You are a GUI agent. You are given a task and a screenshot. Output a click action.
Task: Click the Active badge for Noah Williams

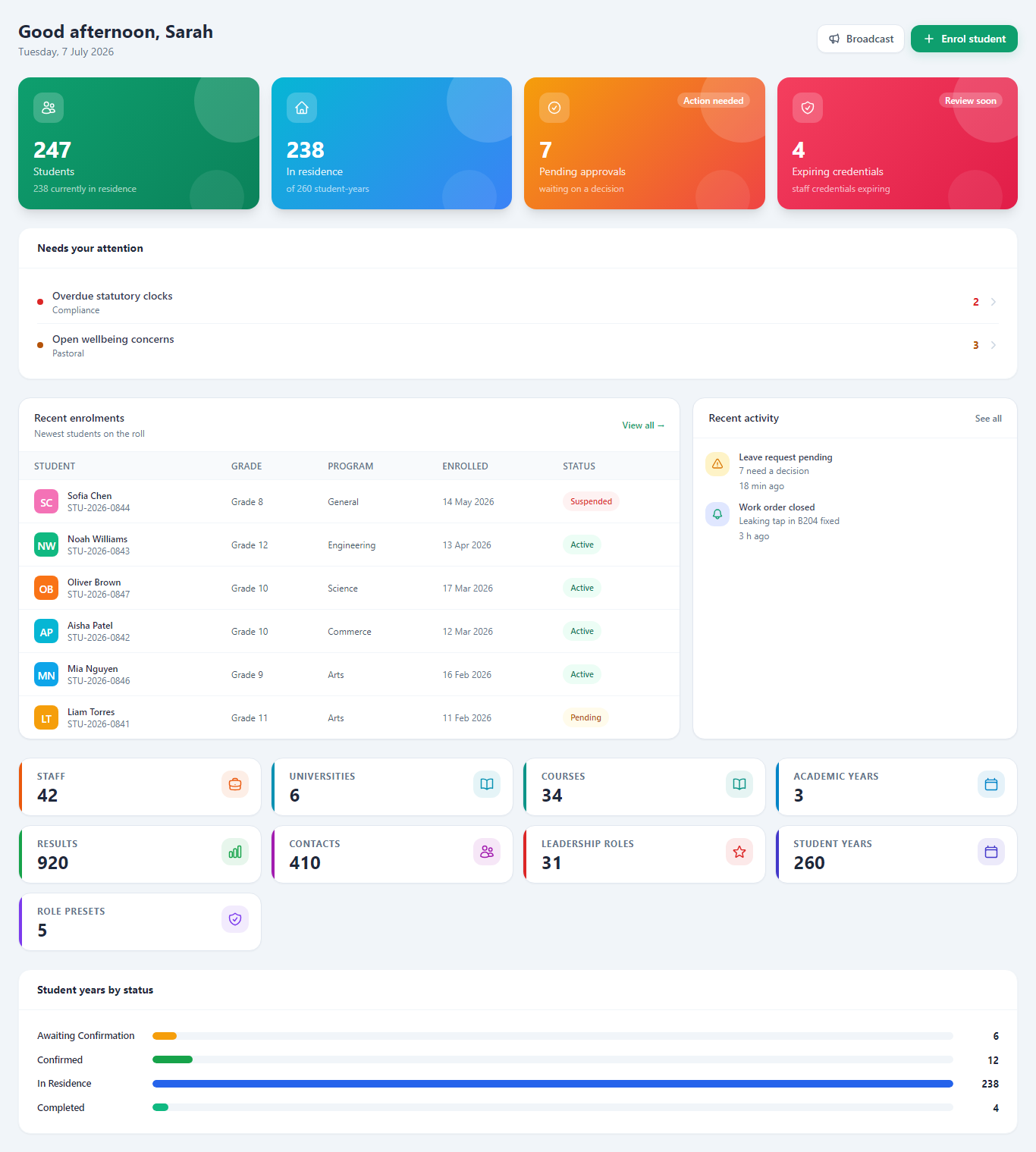582,545
